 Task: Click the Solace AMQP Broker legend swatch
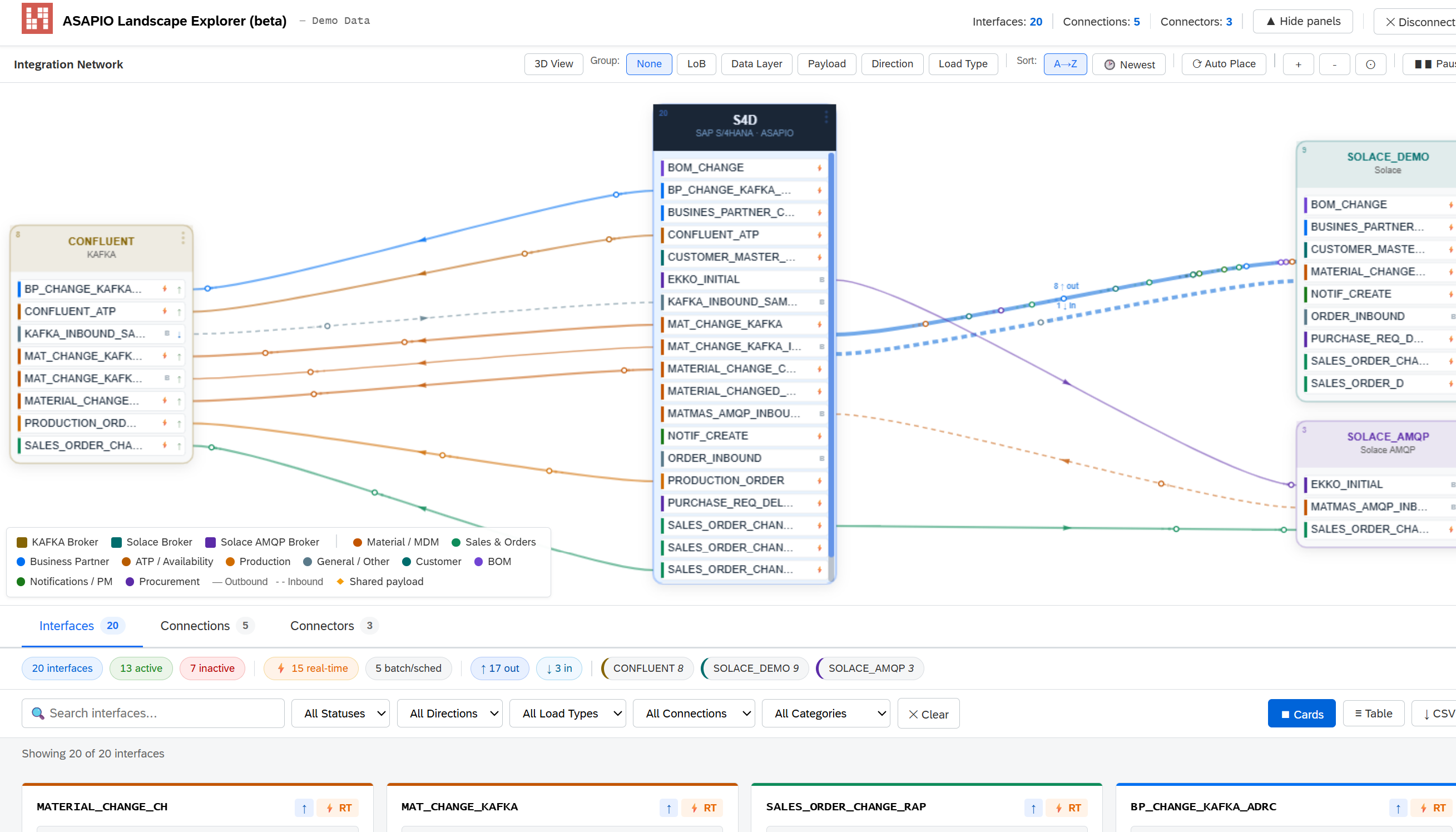(x=210, y=542)
